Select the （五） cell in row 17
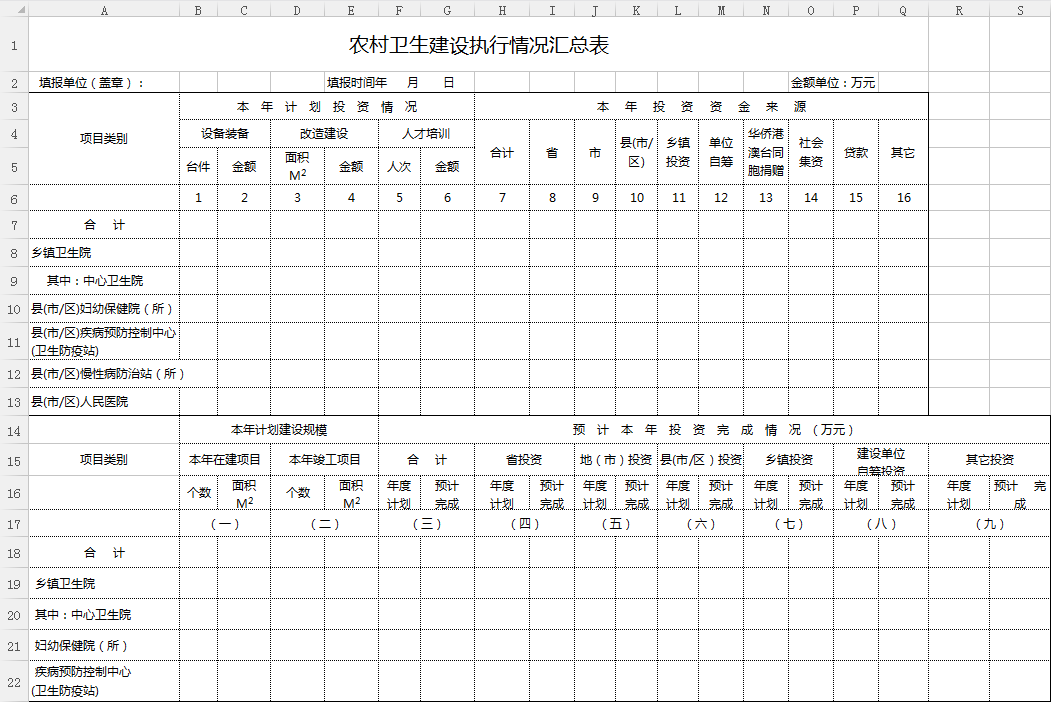The height and width of the screenshot is (702, 1051). [x=615, y=524]
